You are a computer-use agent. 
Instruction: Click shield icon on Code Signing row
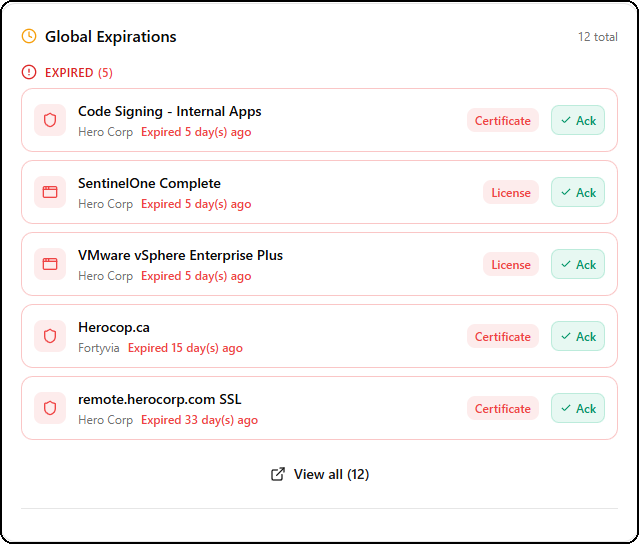50,120
